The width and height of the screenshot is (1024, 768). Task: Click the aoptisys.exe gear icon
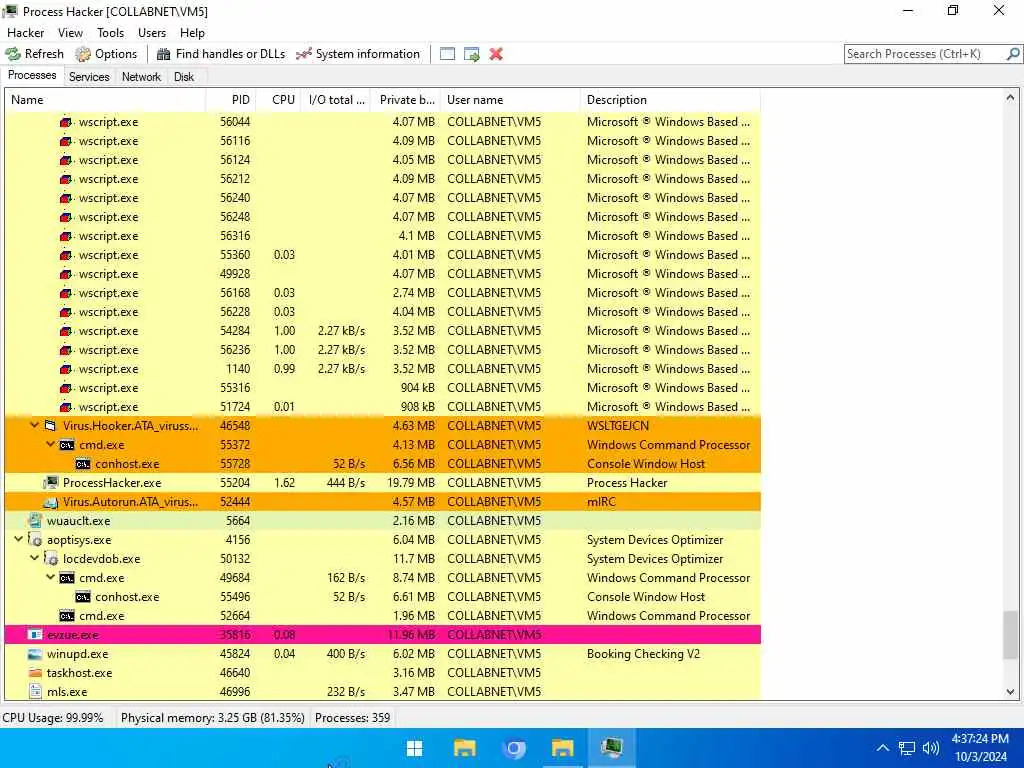(x=35, y=540)
